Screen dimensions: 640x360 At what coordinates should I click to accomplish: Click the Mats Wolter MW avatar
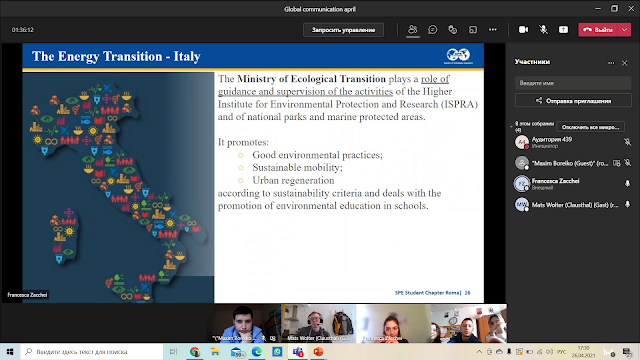point(522,204)
